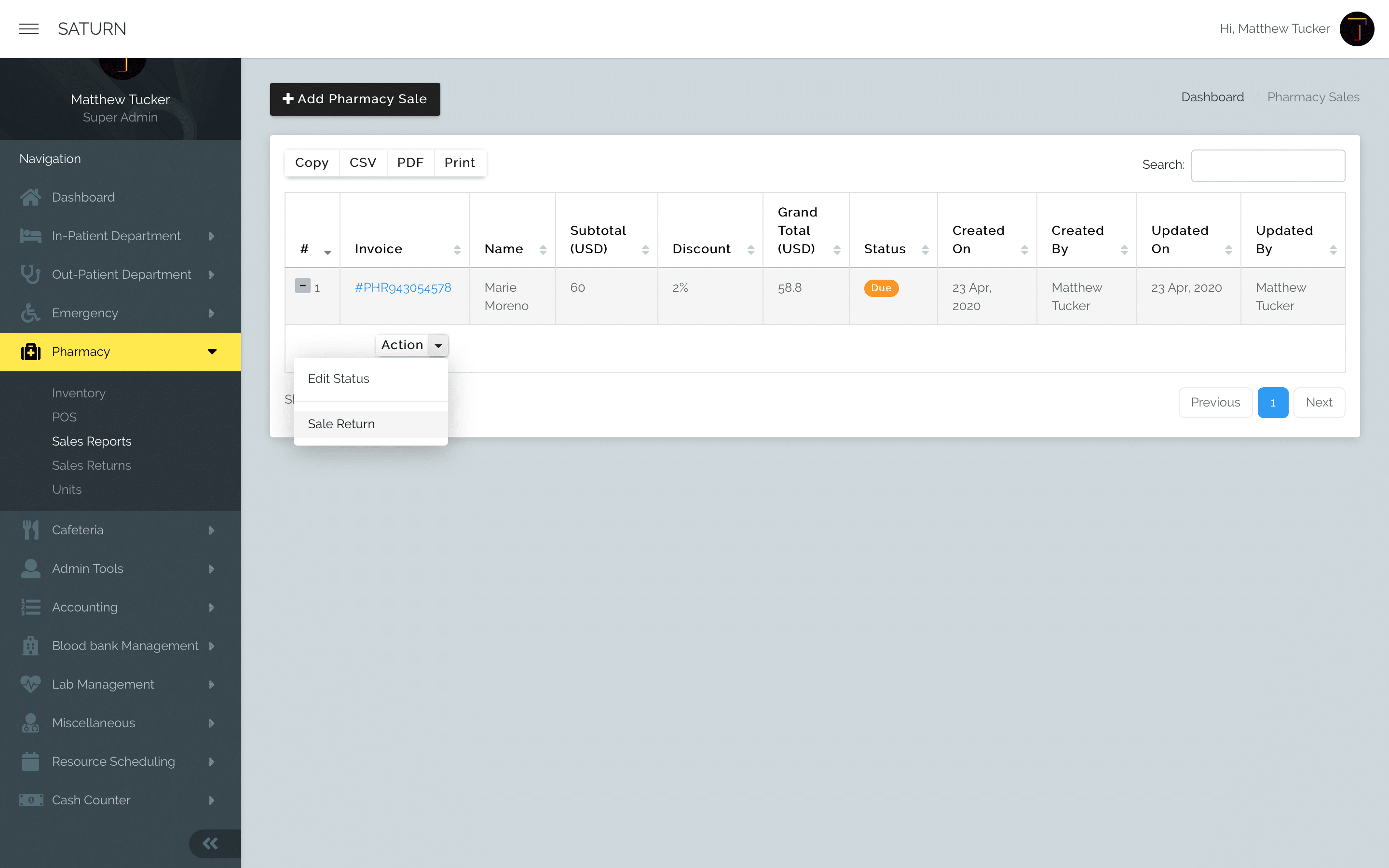This screenshot has width=1389, height=868.
Task: Click the orange Due status badge
Action: tap(881, 287)
